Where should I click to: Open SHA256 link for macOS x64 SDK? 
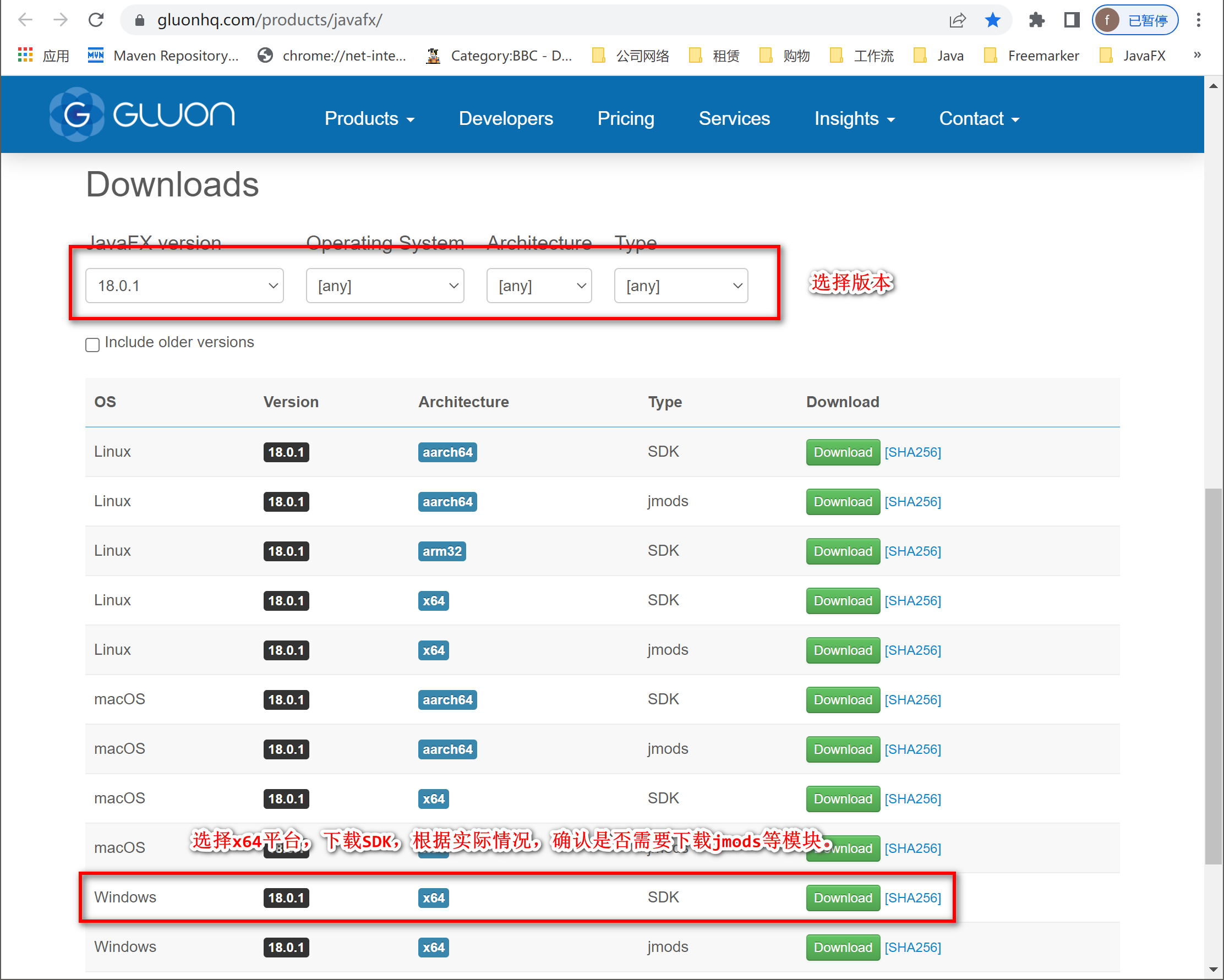click(912, 799)
